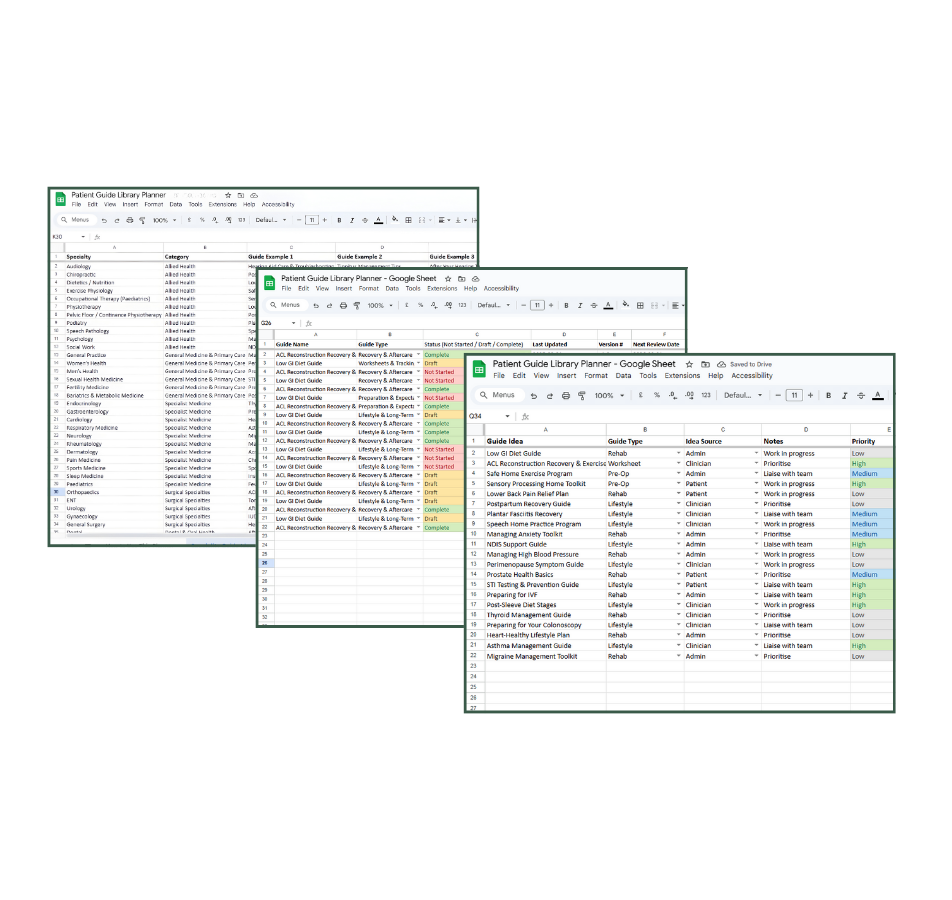952x900 pixels.
Task: Click Undo in the Specialty sheet toolbar
Action: click(x=103, y=220)
